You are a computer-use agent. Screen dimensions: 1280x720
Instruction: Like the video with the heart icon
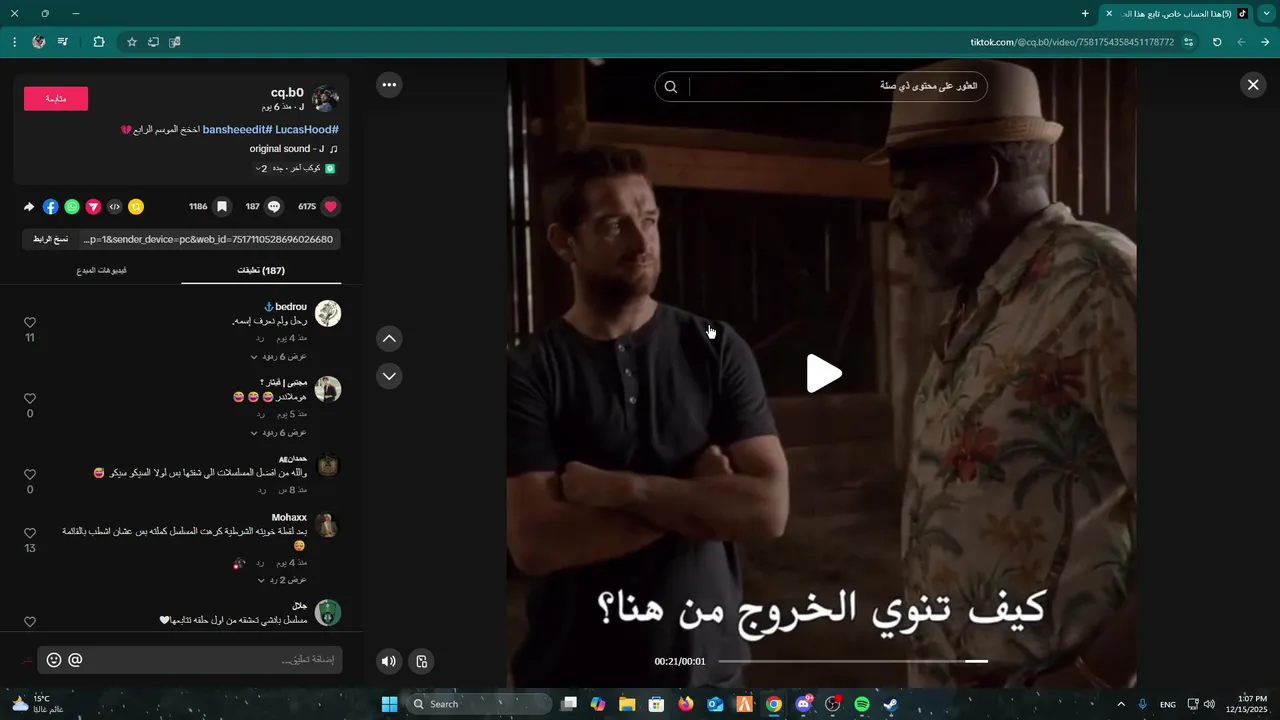331,207
